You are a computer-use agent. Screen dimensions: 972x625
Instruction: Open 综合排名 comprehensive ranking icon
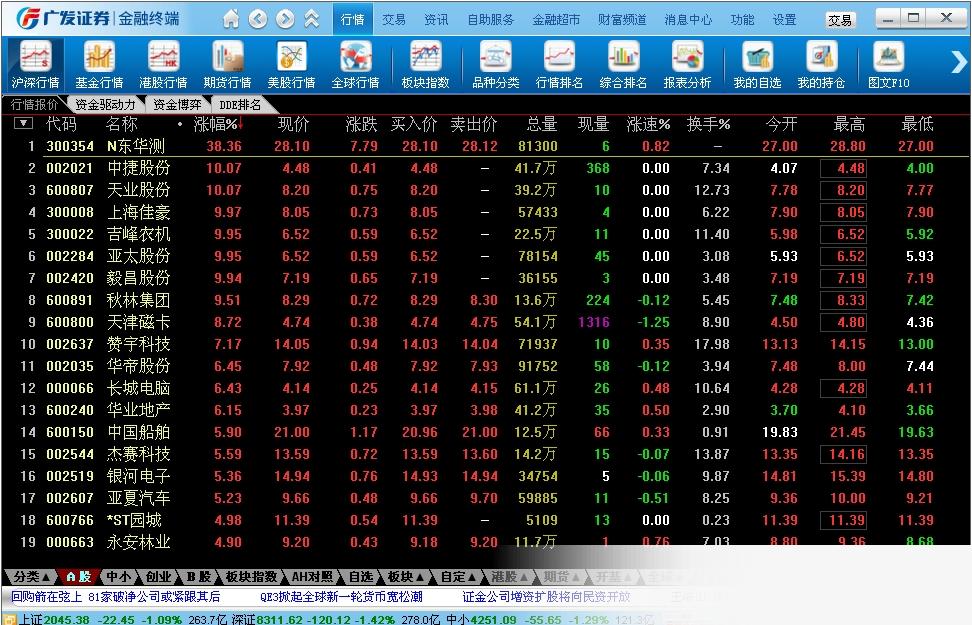pos(623,64)
